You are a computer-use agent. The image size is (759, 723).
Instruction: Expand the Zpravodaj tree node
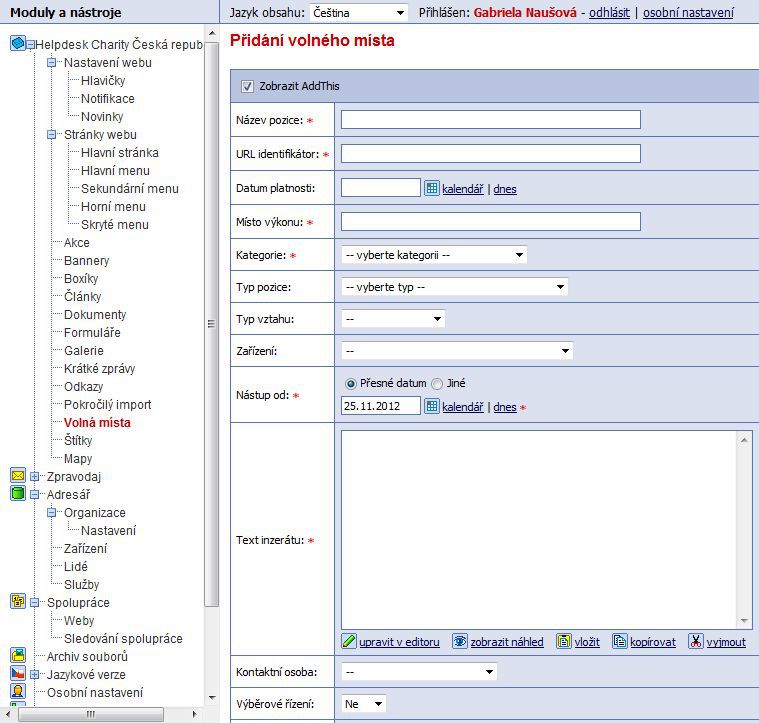tap(34, 476)
